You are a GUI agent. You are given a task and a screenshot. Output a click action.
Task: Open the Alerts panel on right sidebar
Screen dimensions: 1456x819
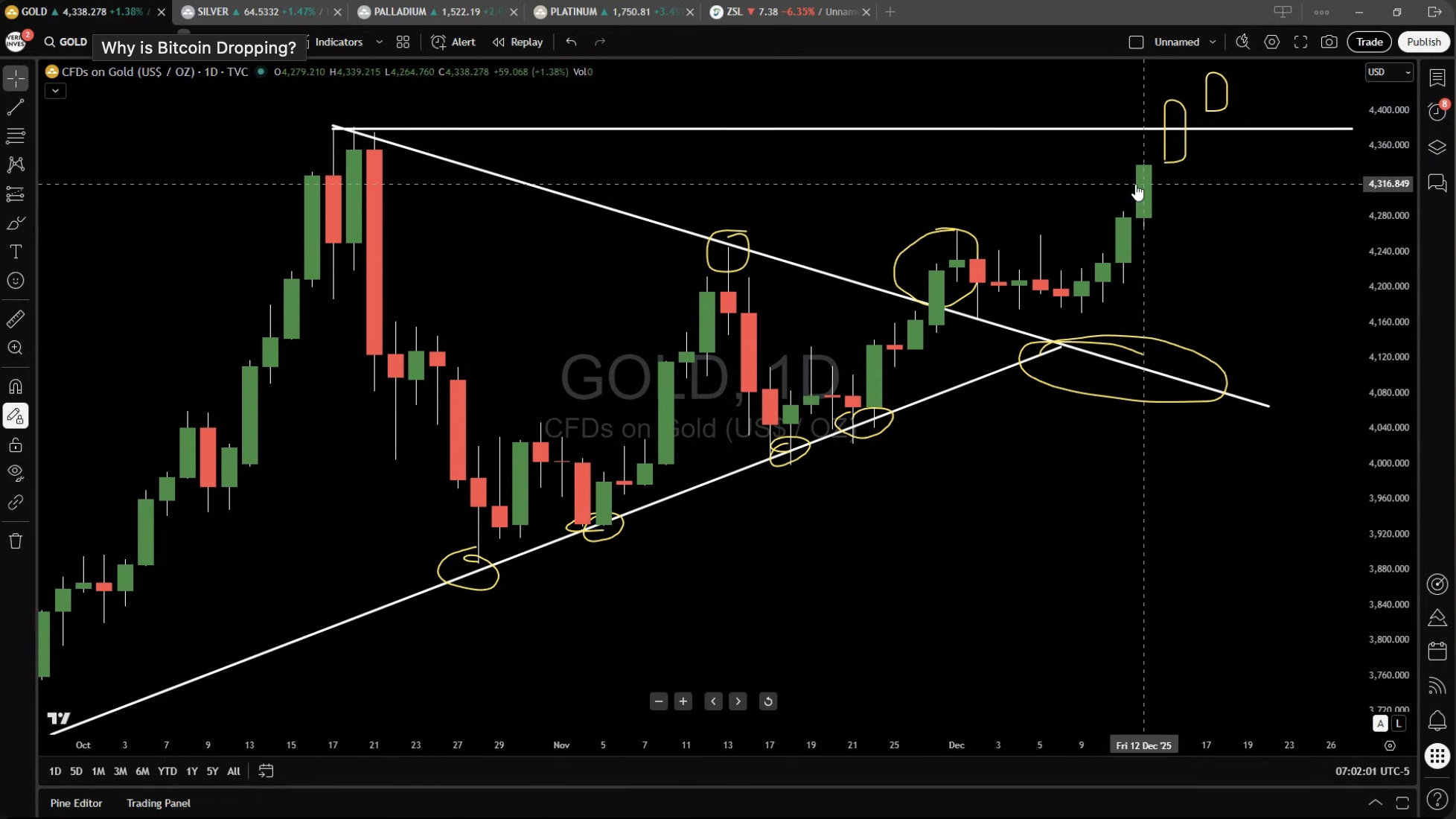(x=1437, y=112)
